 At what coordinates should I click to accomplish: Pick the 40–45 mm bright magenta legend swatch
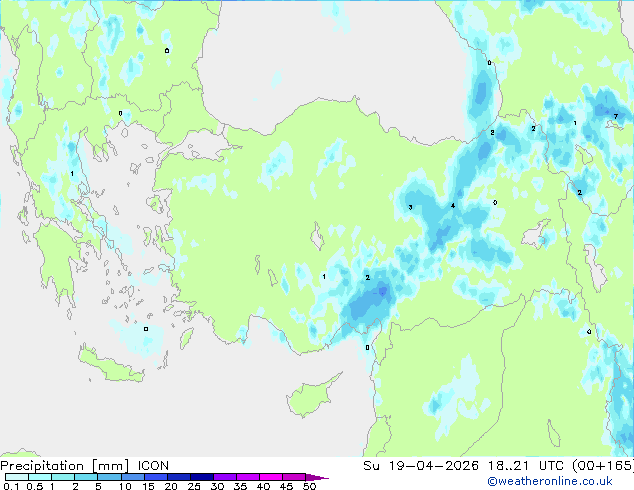point(271,477)
